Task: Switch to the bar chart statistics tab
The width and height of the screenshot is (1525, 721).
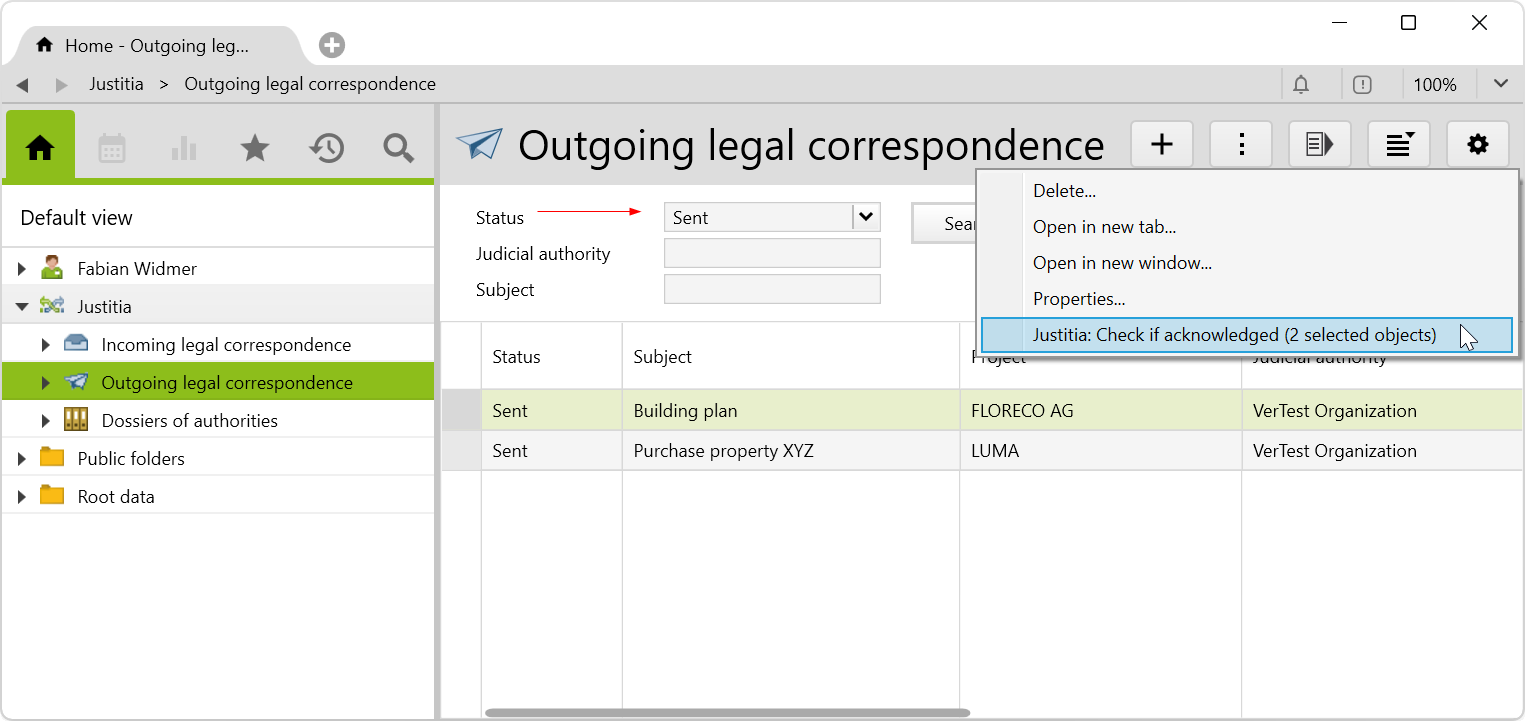Action: click(184, 148)
